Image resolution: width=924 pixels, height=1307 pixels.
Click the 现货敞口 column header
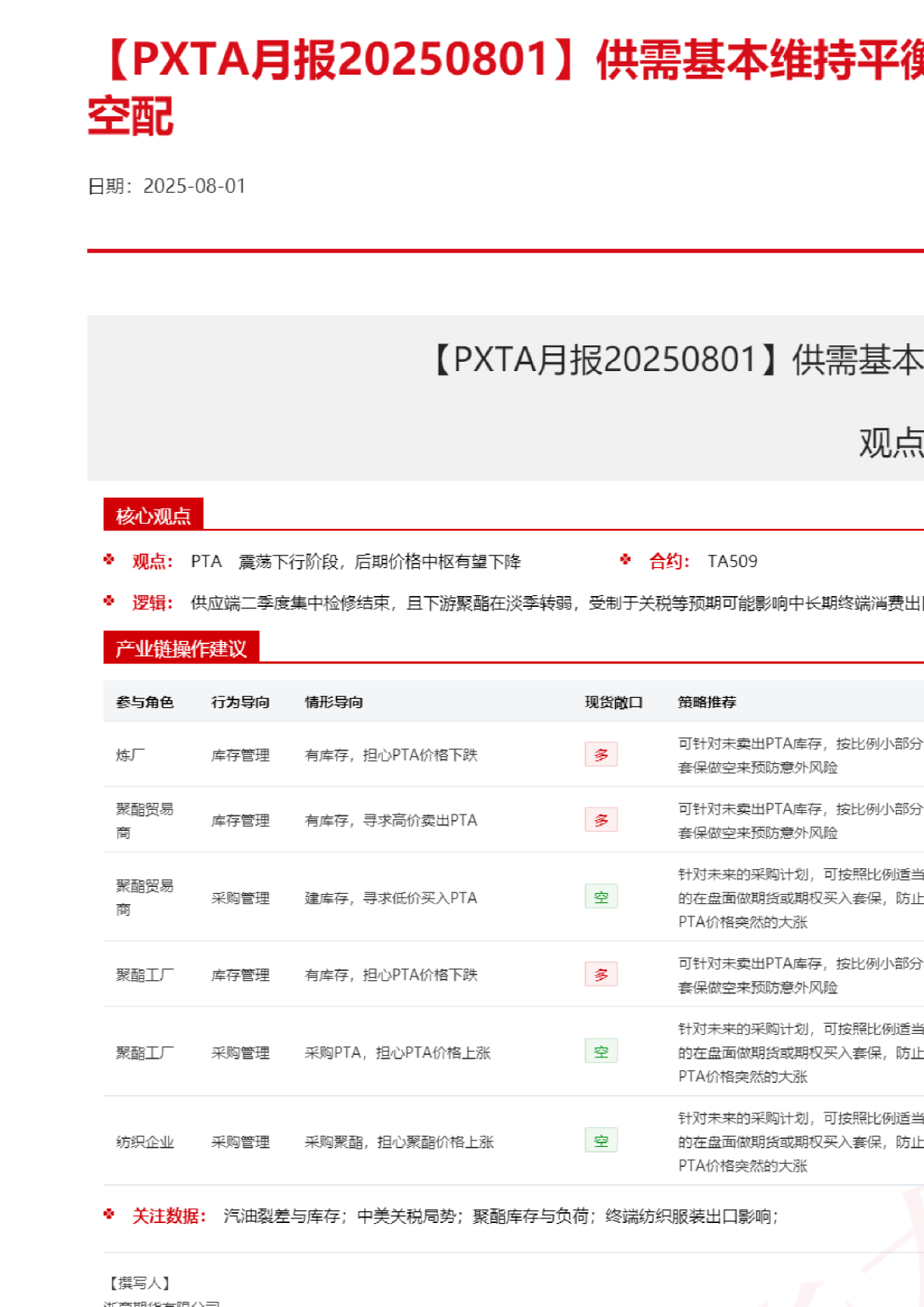pyautogui.click(x=614, y=702)
